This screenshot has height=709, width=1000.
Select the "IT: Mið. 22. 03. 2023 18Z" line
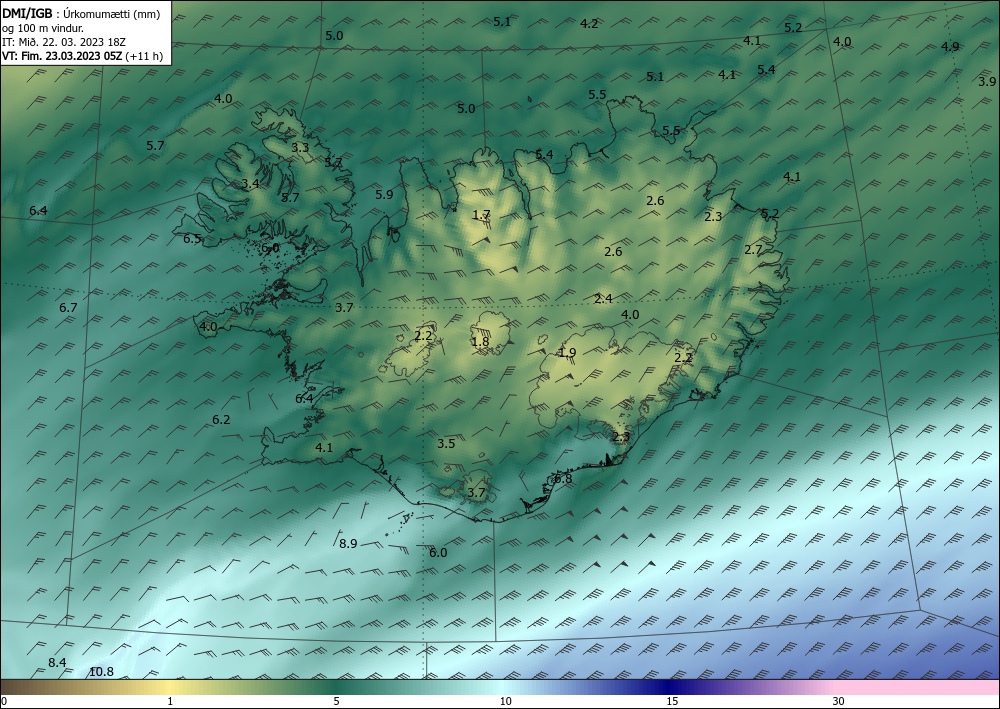pos(64,41)
